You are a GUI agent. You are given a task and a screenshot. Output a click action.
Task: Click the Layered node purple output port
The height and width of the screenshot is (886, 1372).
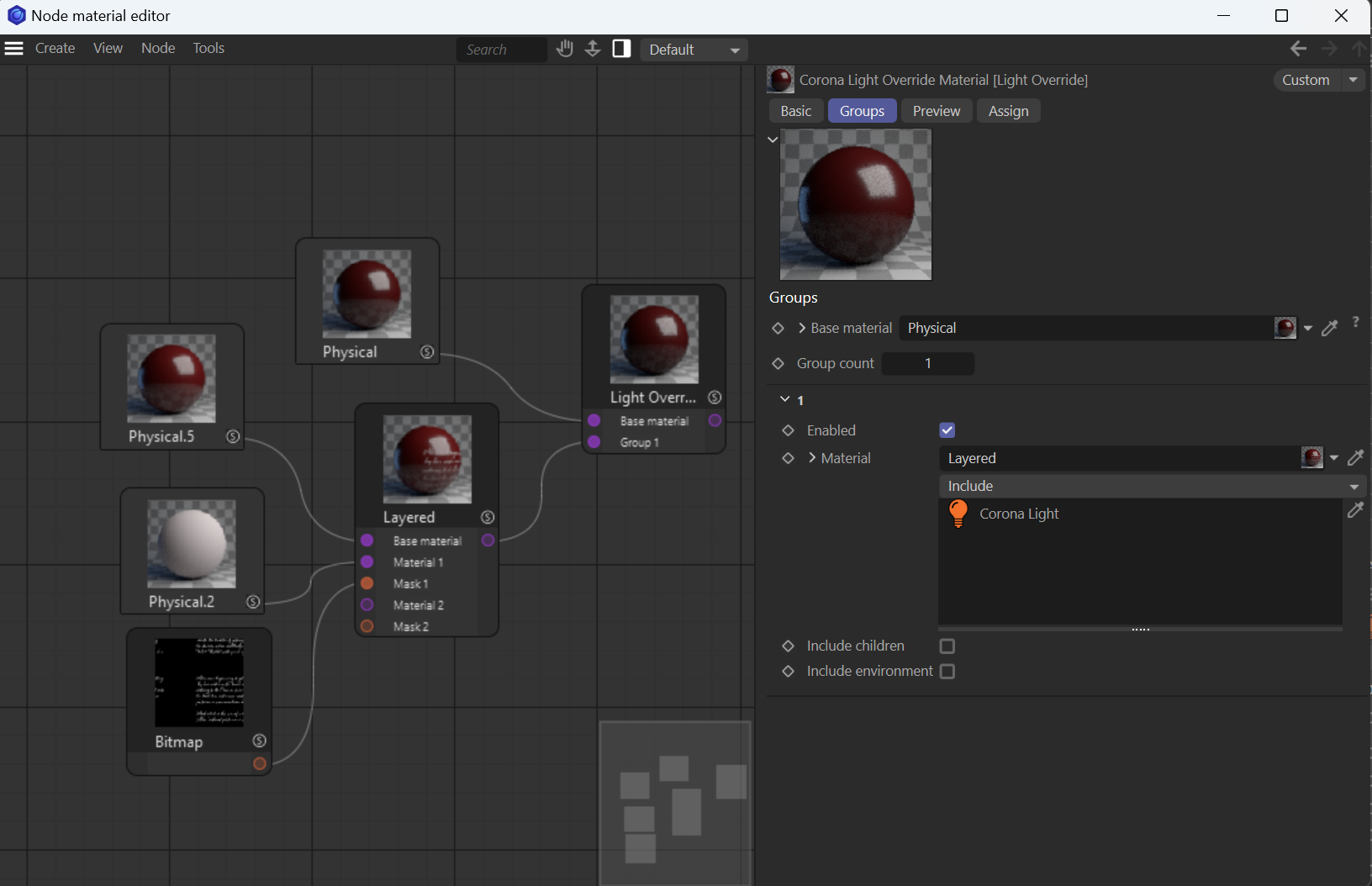(488, 541)
